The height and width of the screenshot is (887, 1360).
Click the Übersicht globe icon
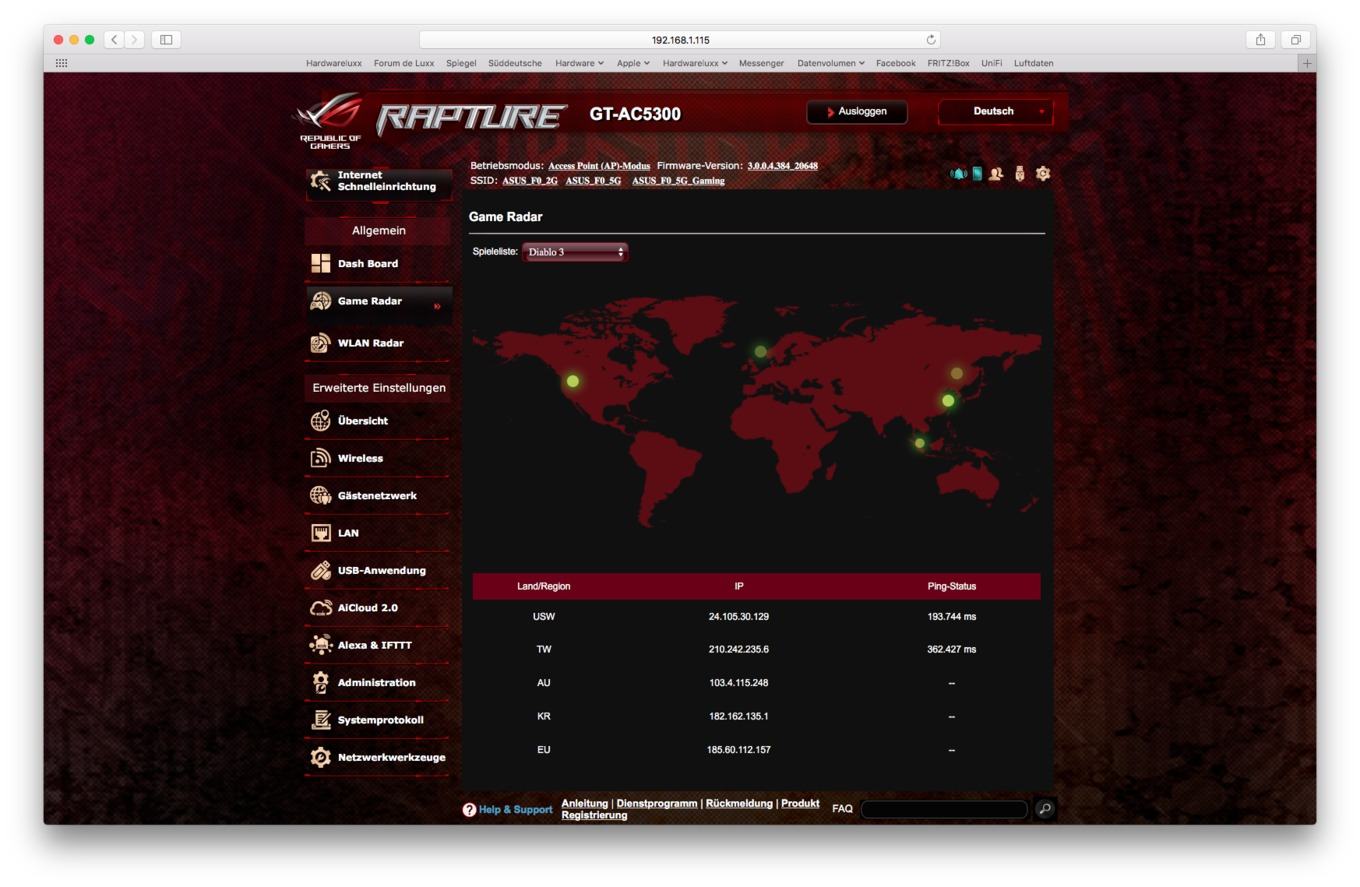click(x=321, y=421)
